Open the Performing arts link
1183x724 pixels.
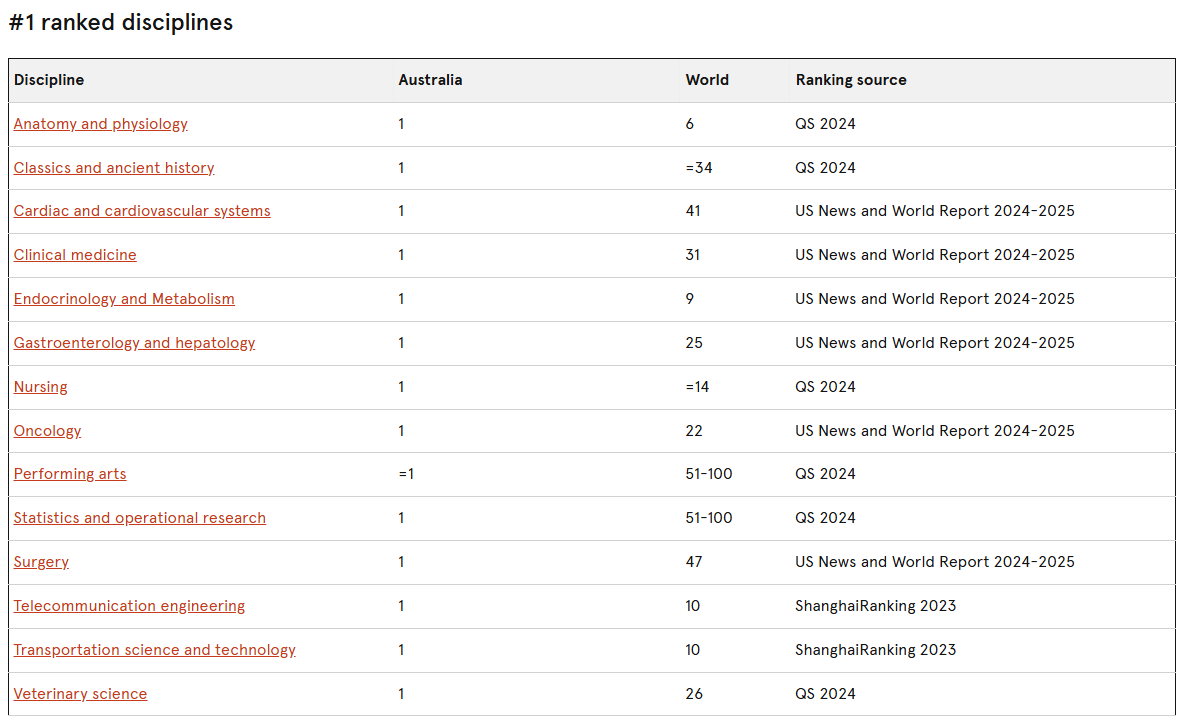click(x=70, y=474)
